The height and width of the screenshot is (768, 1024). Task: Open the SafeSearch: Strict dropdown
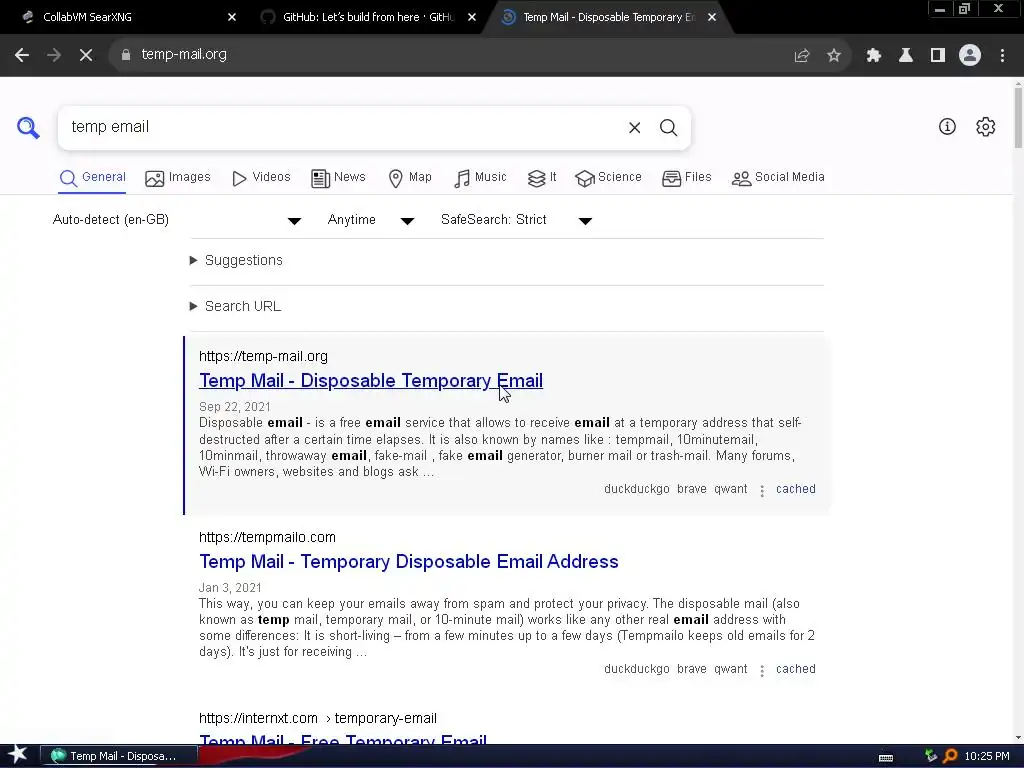coord(516,220)
